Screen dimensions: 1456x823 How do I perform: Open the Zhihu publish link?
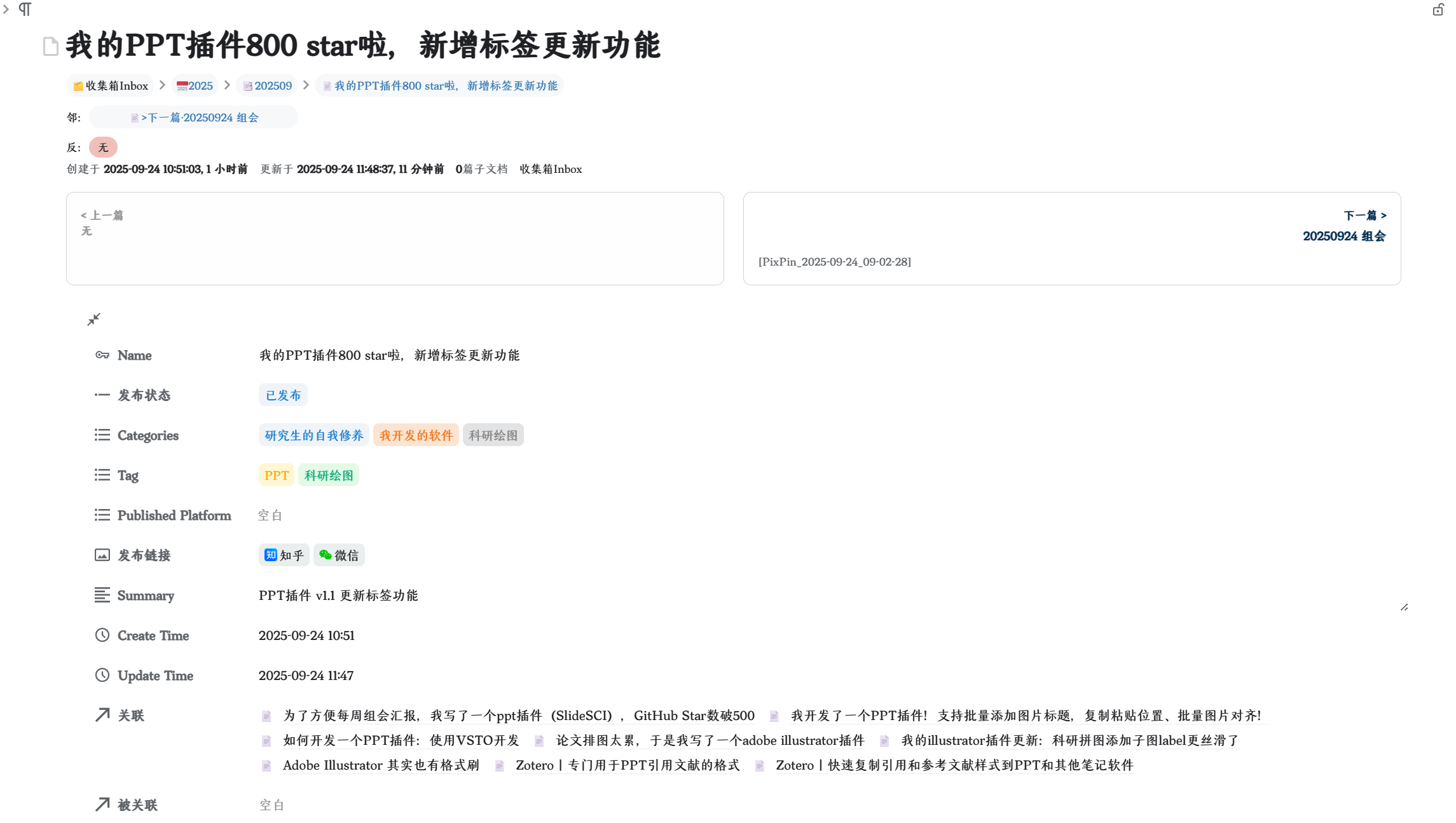tap(284, 555)
